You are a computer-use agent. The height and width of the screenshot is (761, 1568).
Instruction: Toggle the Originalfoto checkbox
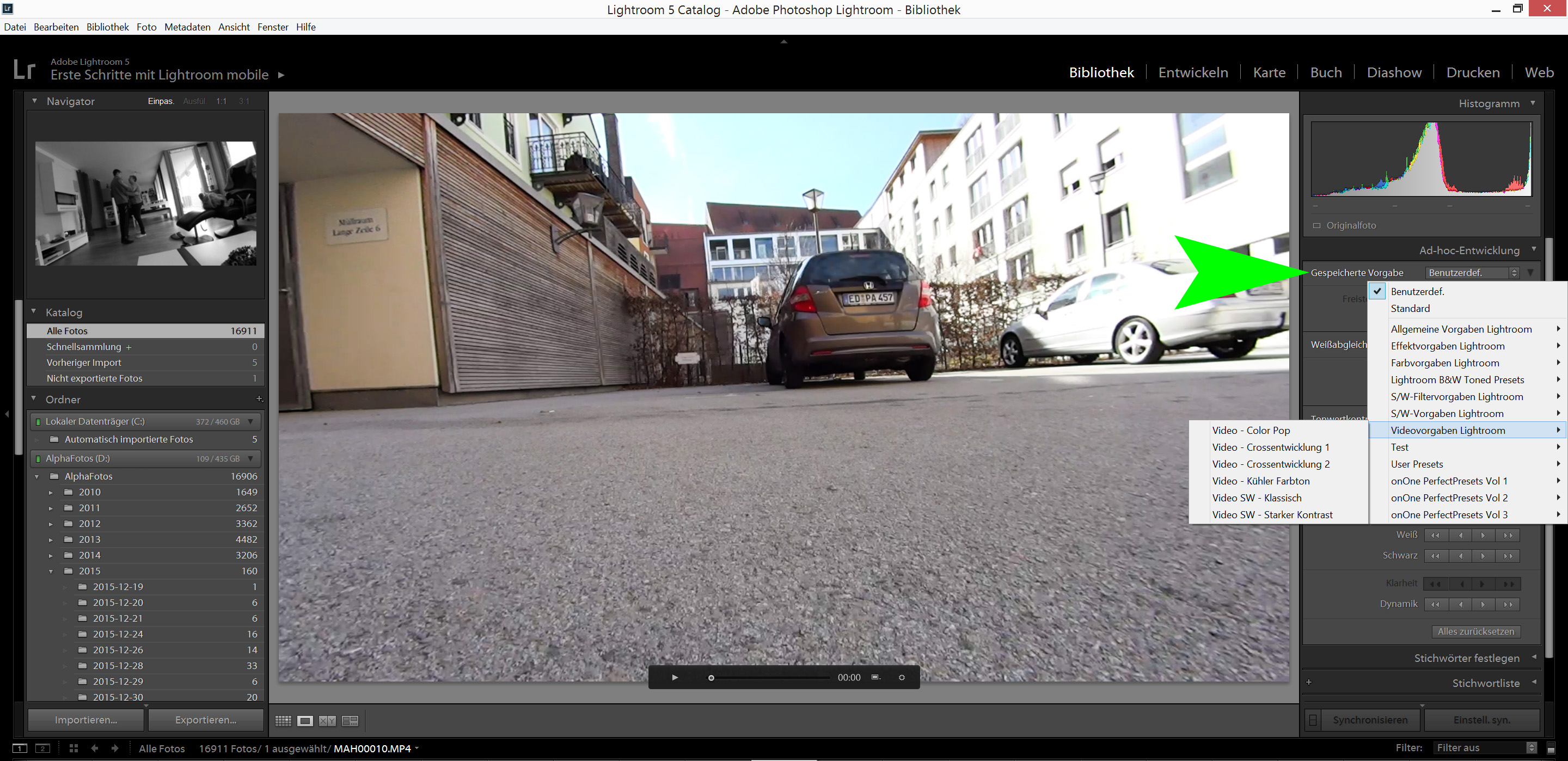(1316, 226)
